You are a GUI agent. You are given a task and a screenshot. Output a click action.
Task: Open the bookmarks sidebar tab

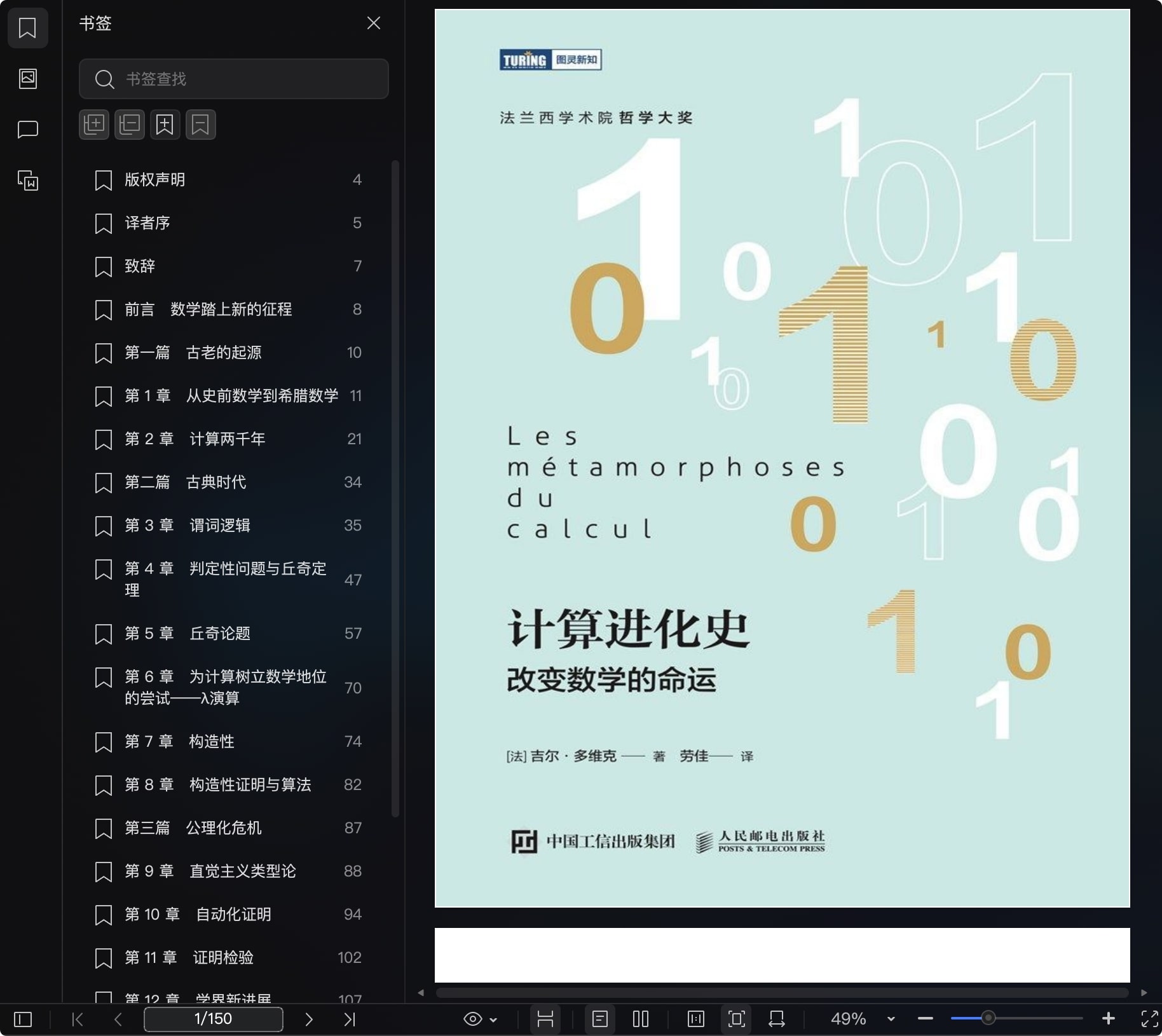coord(27,28)
